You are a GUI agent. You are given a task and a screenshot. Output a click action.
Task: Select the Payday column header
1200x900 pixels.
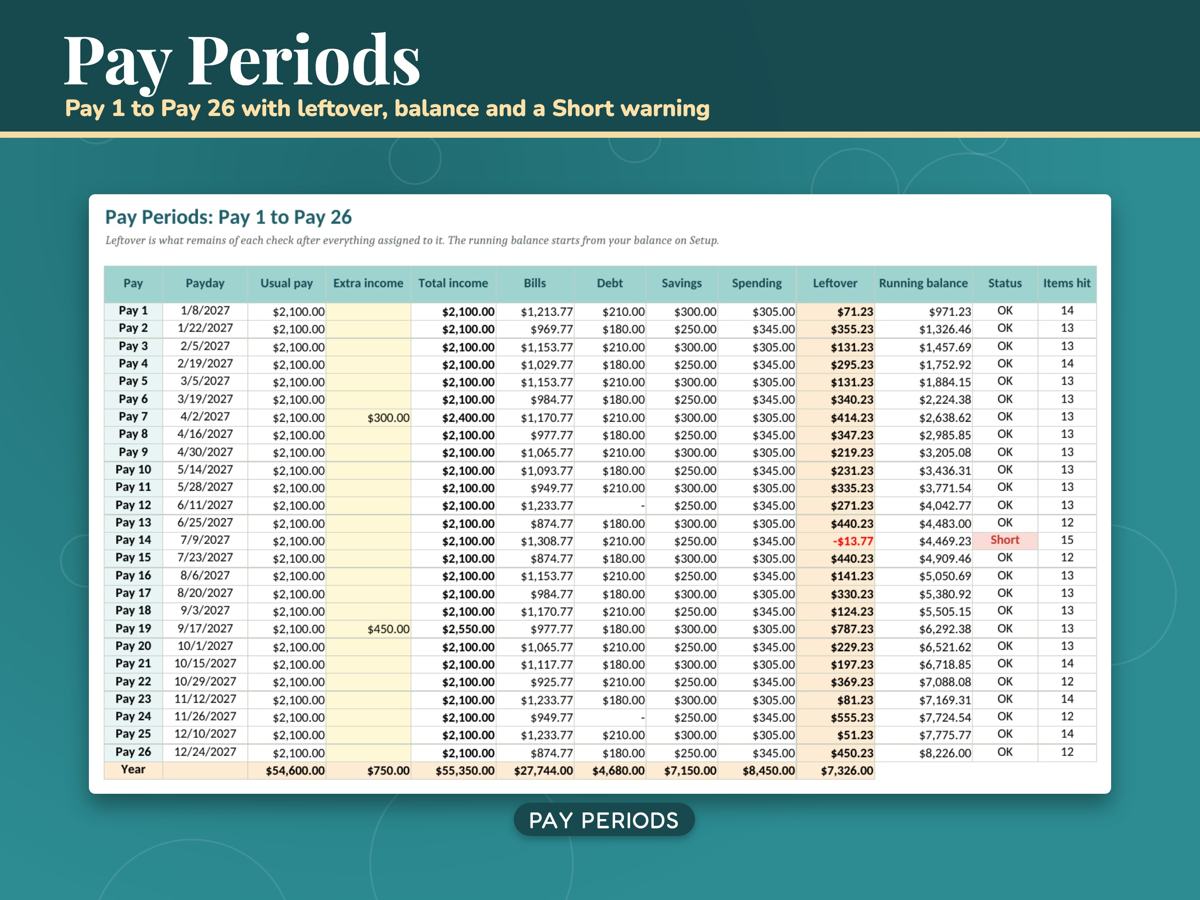pyautogui.click(x=205, y=283)
